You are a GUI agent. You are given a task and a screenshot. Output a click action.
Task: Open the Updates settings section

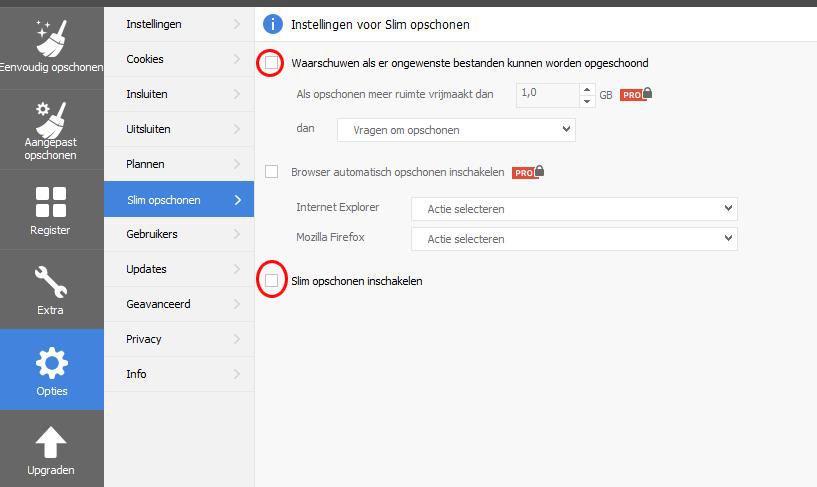click(179, 269)
